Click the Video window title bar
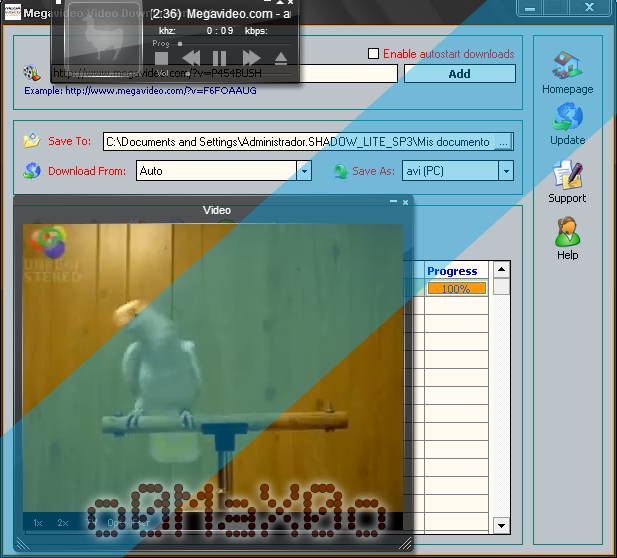This screenshot has height=558, width=617. 212,209
